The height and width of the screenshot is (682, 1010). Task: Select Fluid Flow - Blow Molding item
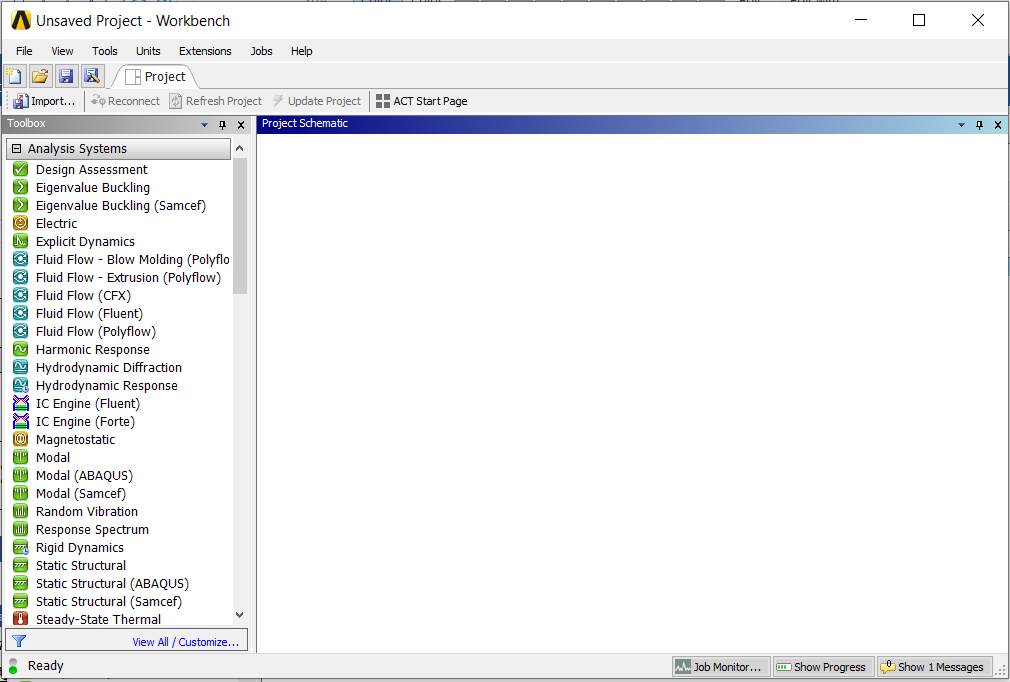[133, 260]
